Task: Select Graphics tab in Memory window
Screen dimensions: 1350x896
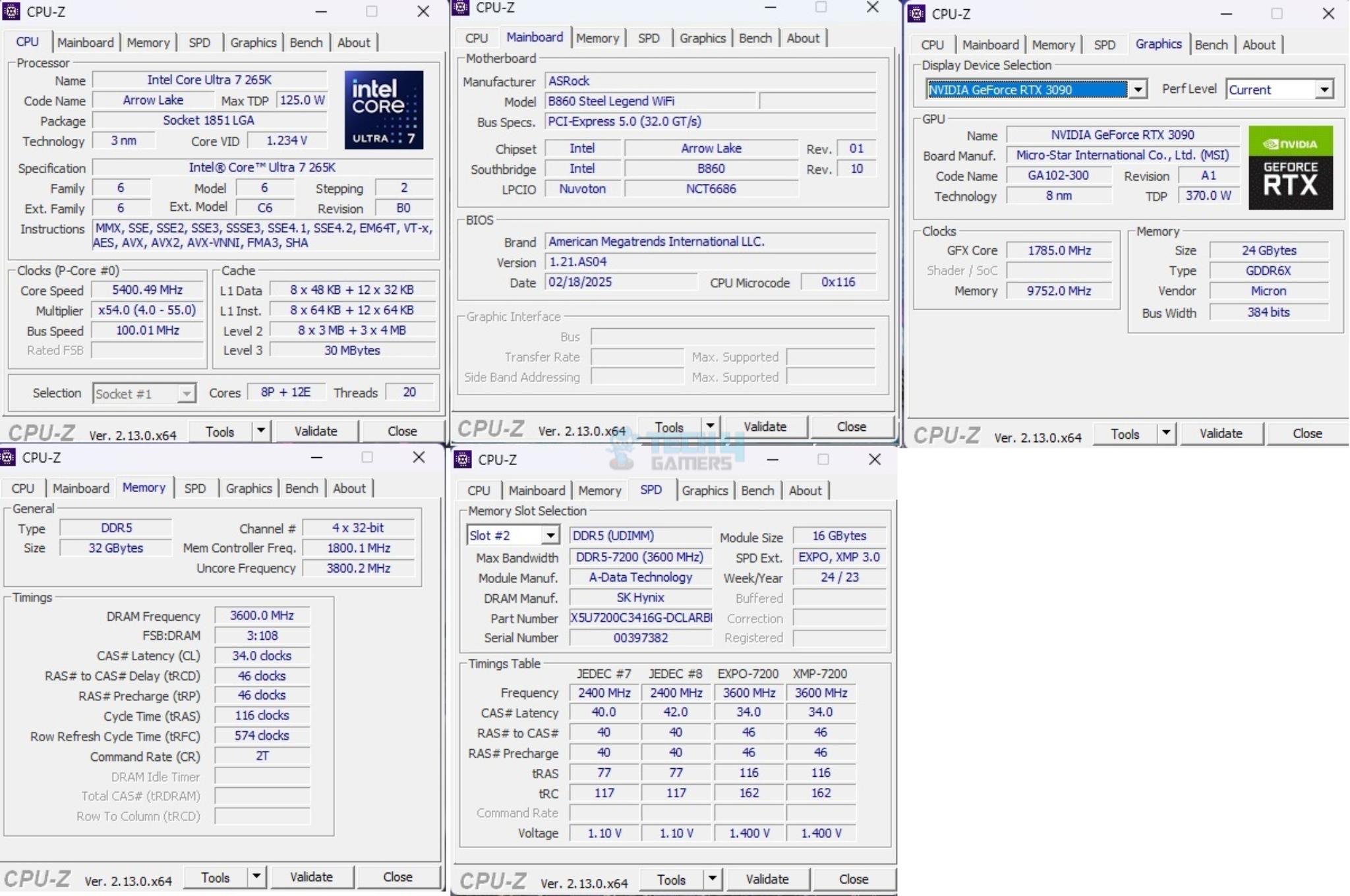Action: [249, 488]
